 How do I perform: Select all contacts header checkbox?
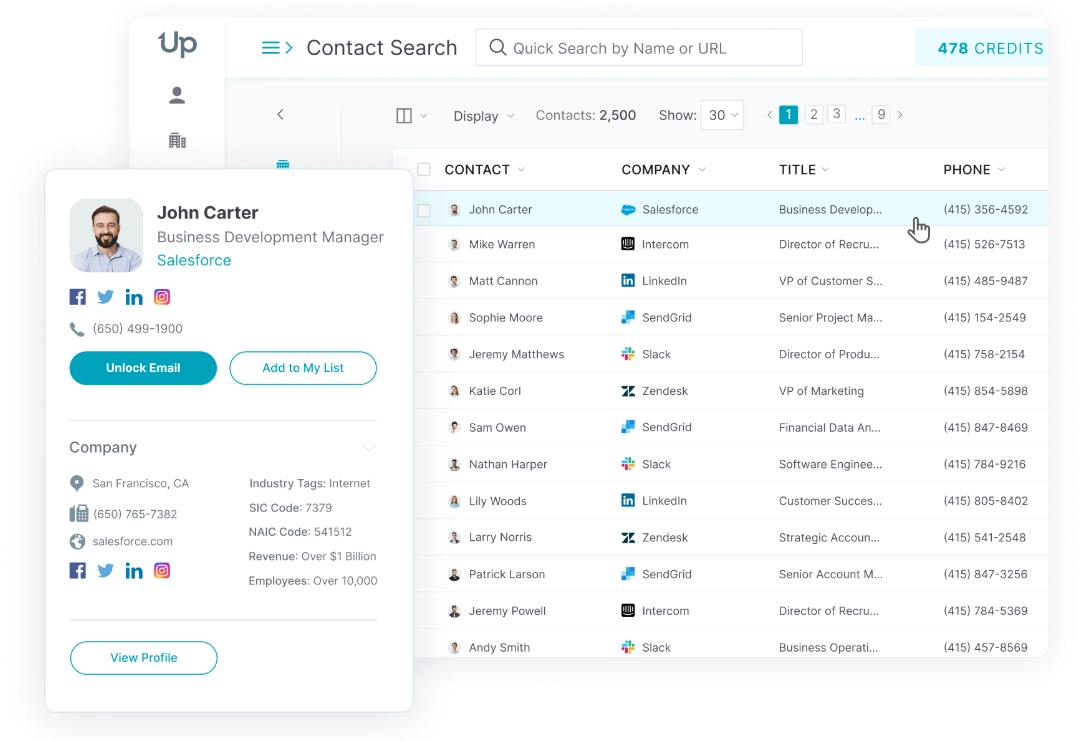[423, 170]
